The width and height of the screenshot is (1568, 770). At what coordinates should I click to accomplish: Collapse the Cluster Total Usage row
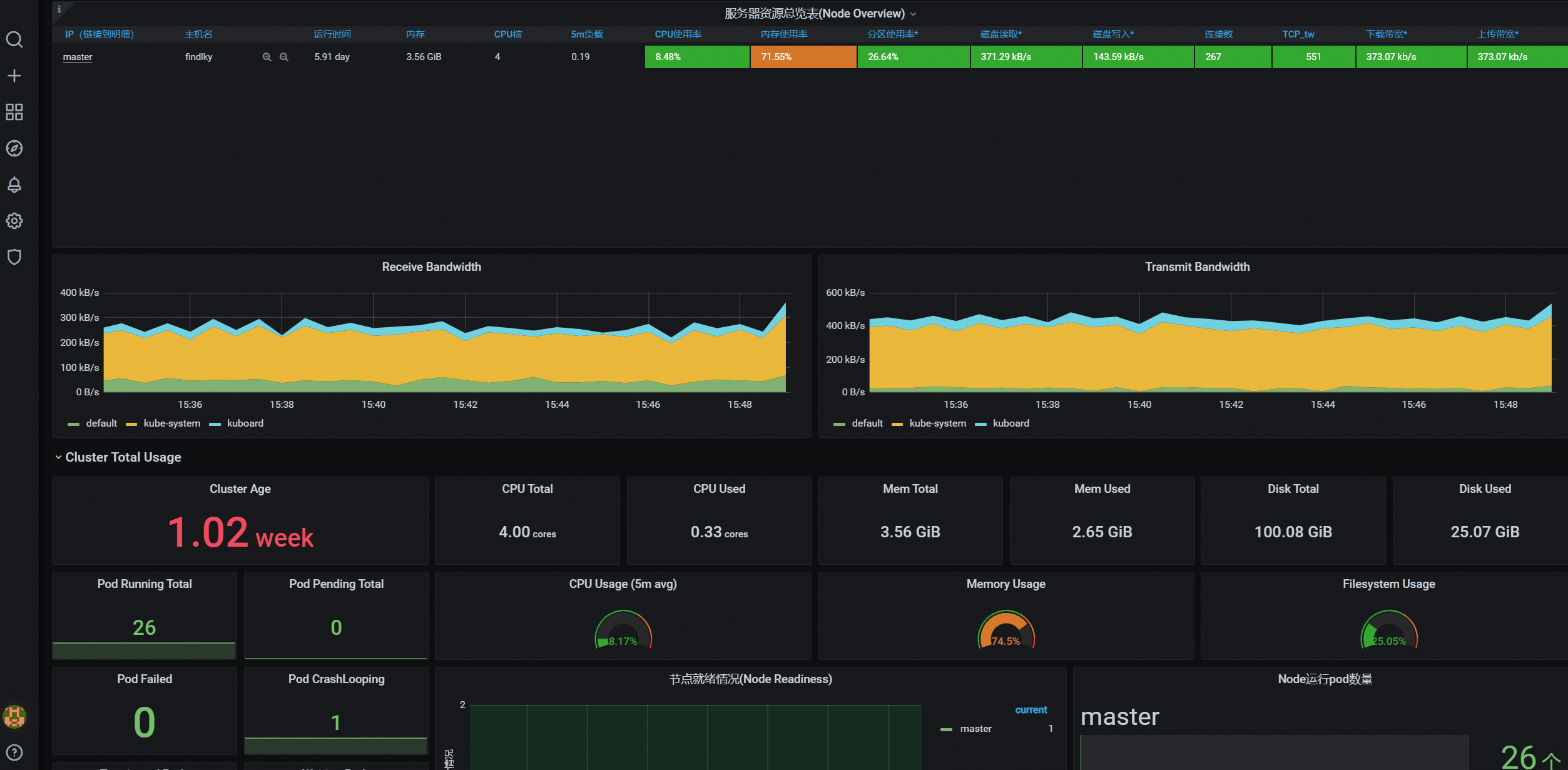click(x=123, y=457)
